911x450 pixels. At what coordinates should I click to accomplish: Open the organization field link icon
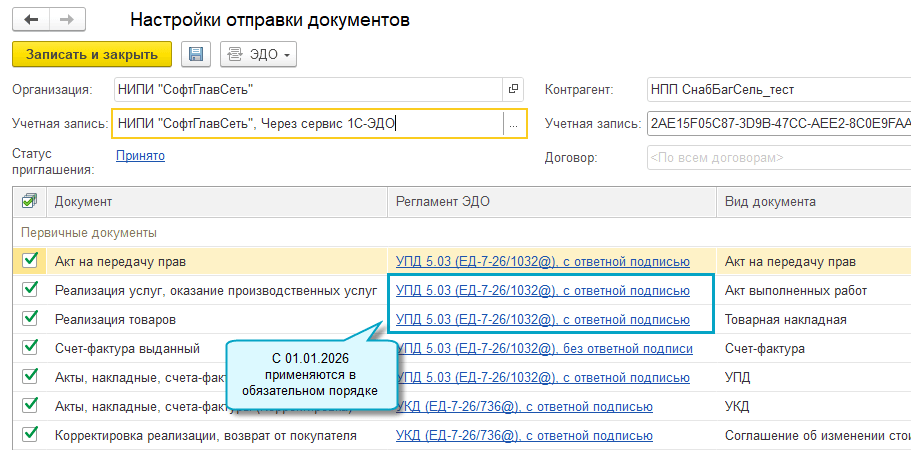514,89
